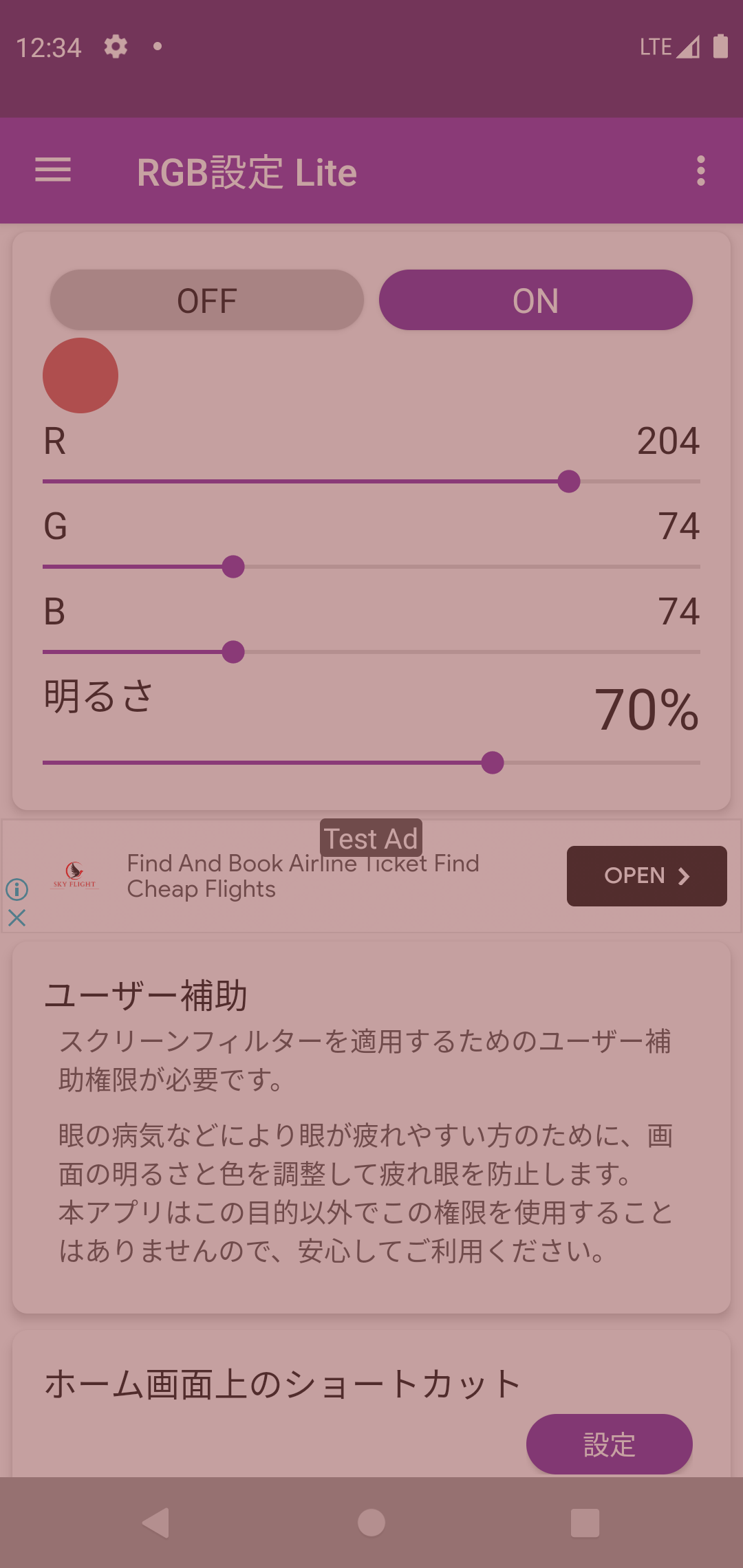Click the R slider handle
This screenshot has height=1568, width=743.
tap(569, 481)
